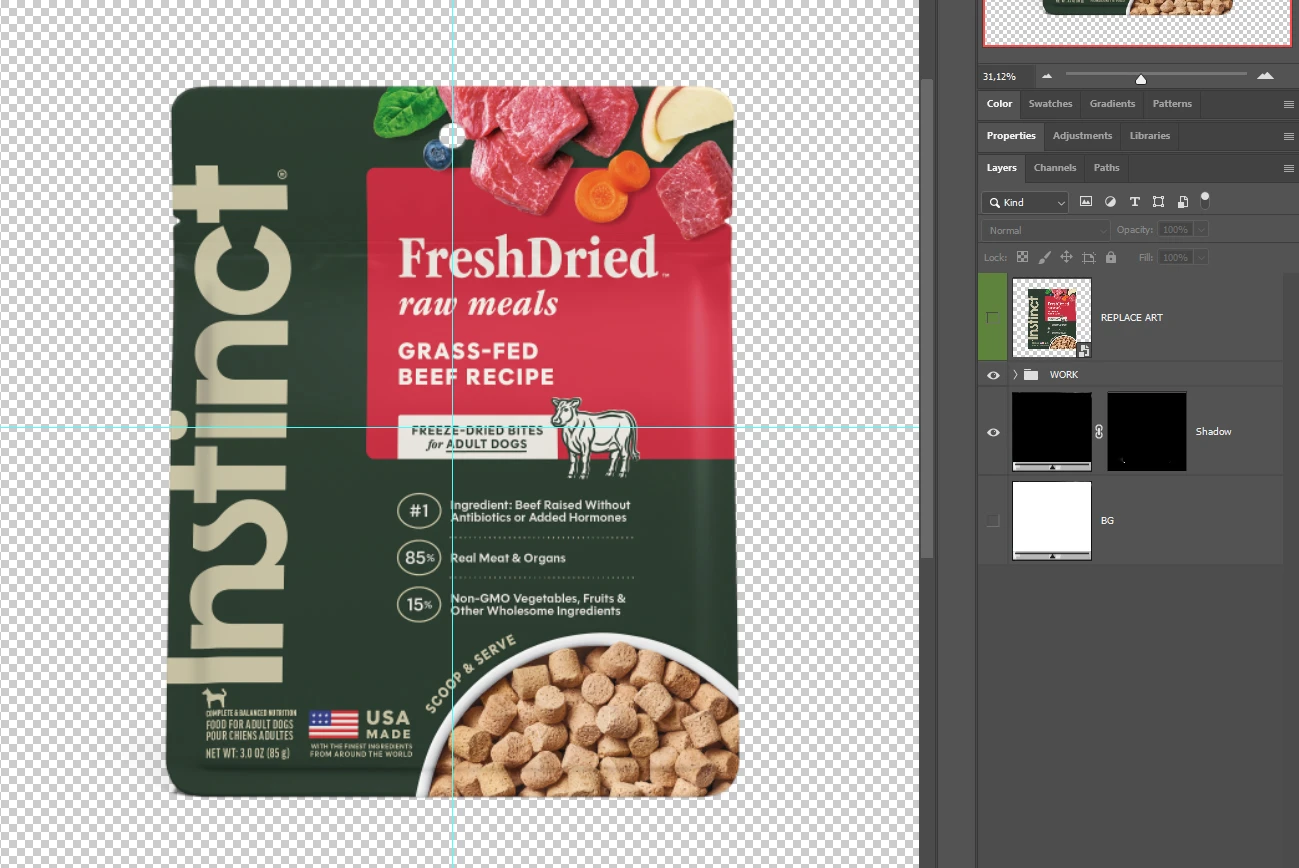Click the zoom in large mountains icon in Navigator
This screenshot has height=868, width=1299.
(x=1265, y=76)
